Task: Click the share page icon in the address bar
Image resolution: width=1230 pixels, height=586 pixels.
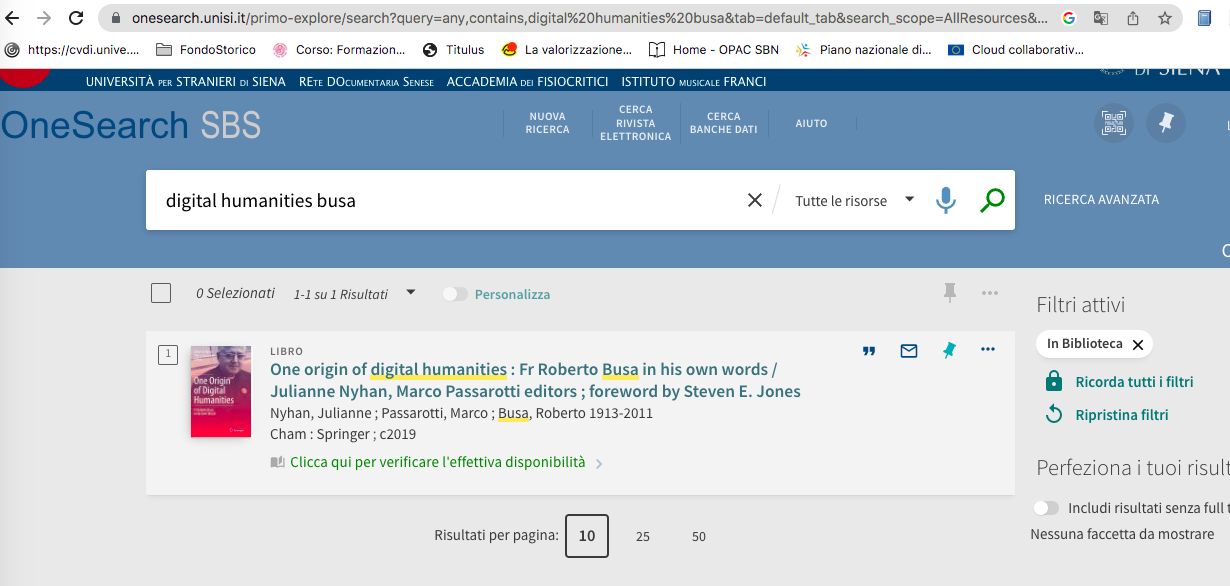Action: pyautogui.click(x=1133, y=18)
